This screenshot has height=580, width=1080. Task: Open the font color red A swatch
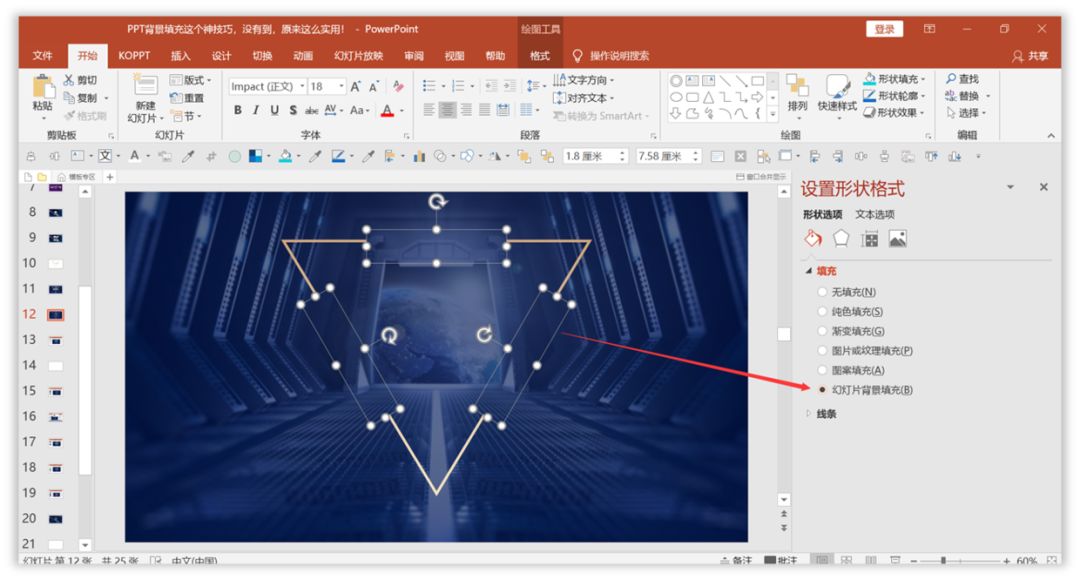387,110
